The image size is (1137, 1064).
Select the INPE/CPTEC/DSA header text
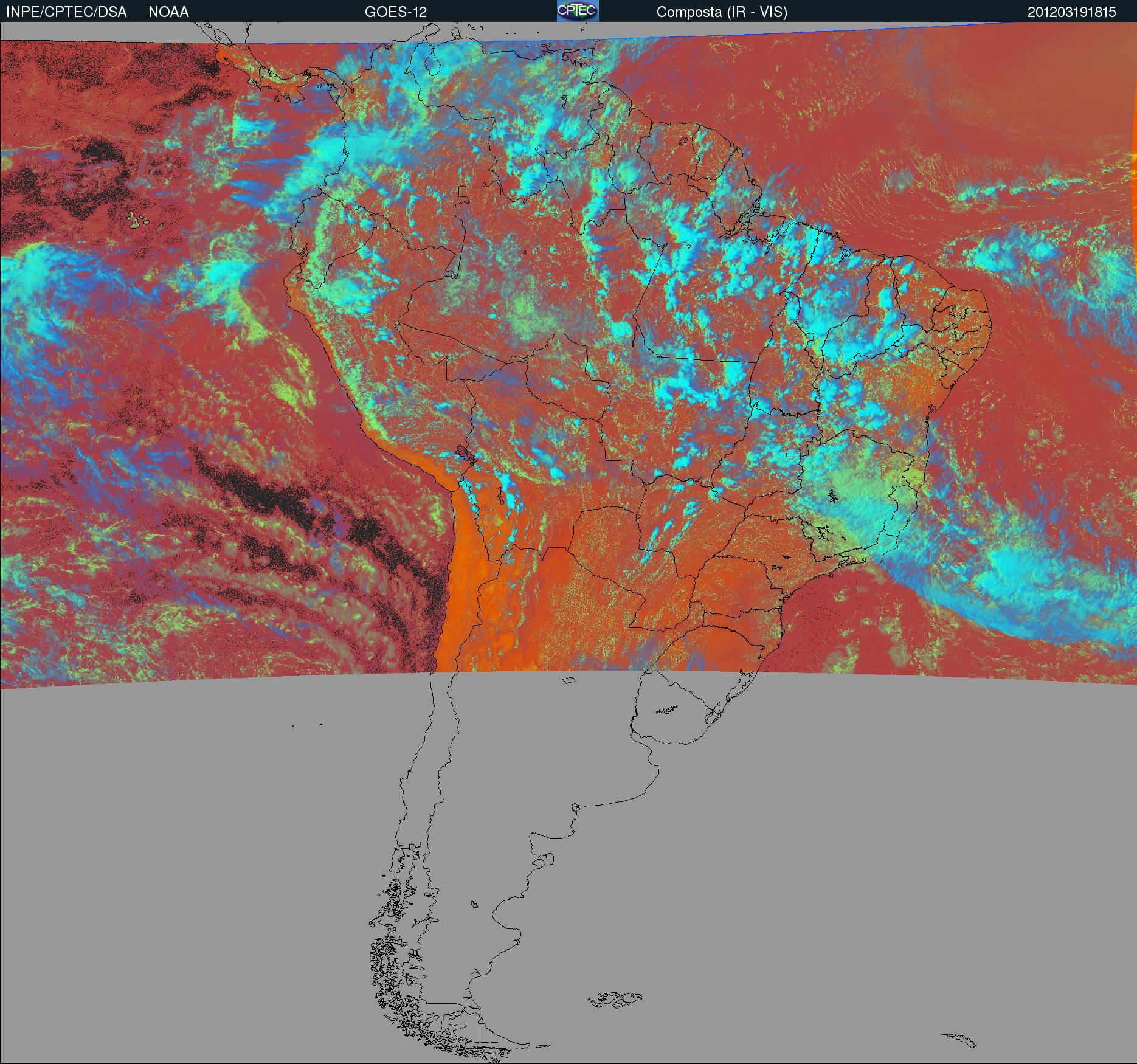point(66,12)
